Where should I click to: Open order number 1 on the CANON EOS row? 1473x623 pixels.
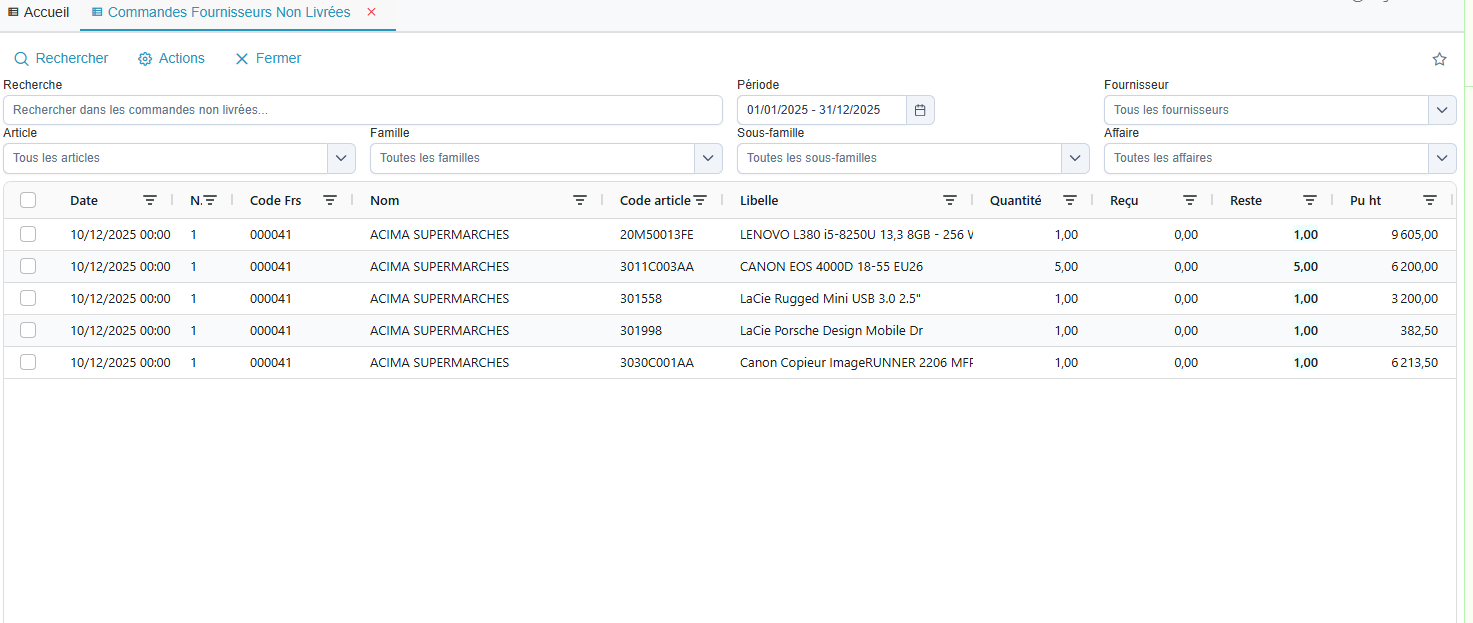193,266
